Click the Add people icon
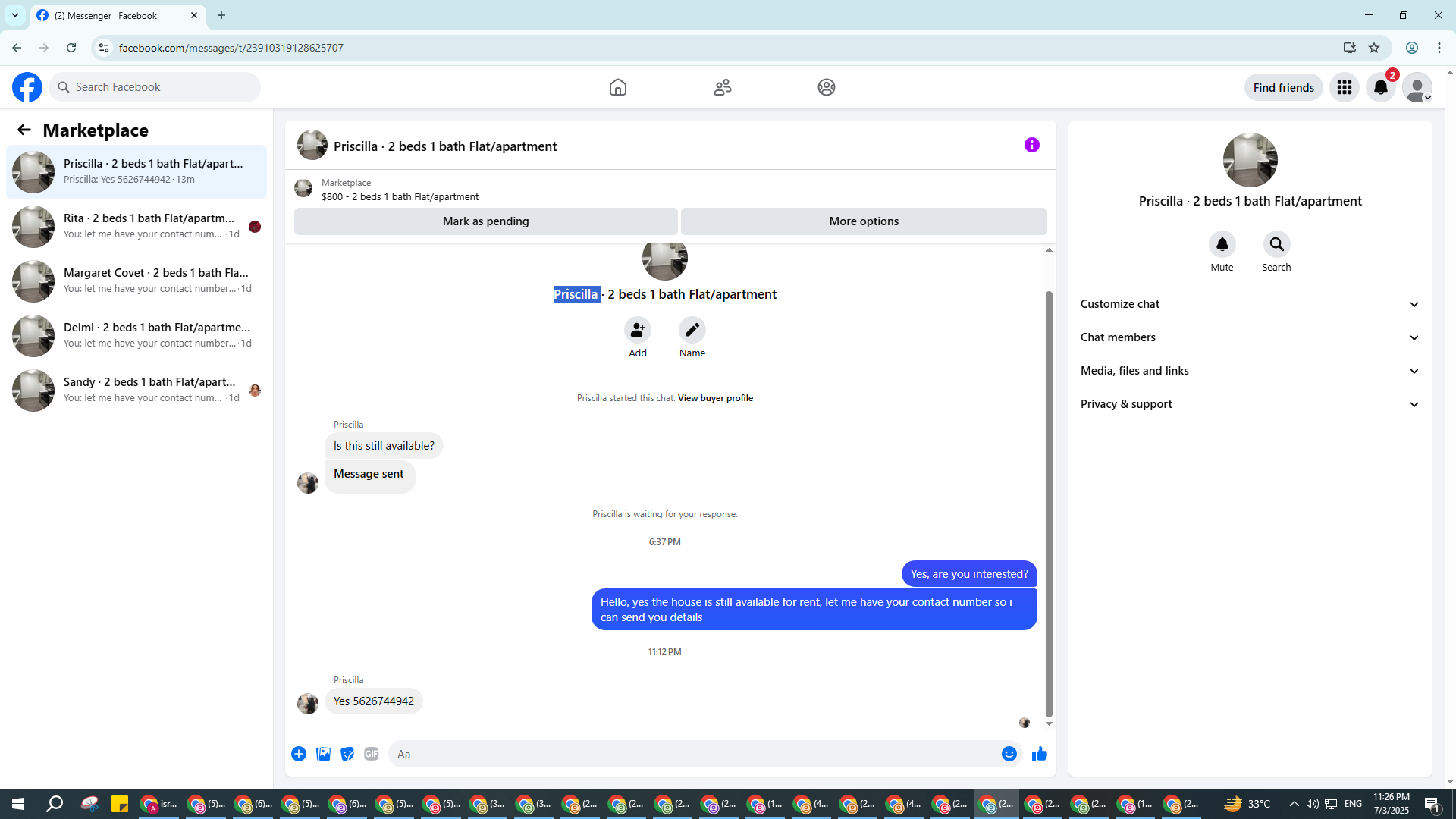Screen dimensions: 1456x819 [x=637, y=330]
